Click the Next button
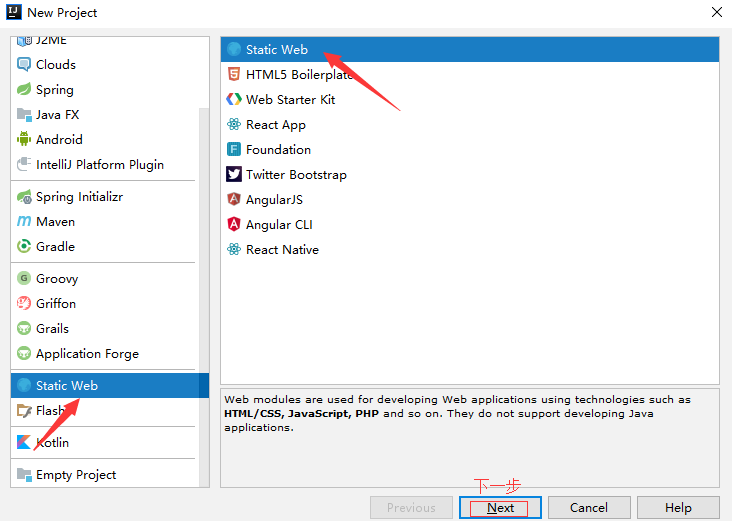732x521 pixels. click(x=500, y=507)
